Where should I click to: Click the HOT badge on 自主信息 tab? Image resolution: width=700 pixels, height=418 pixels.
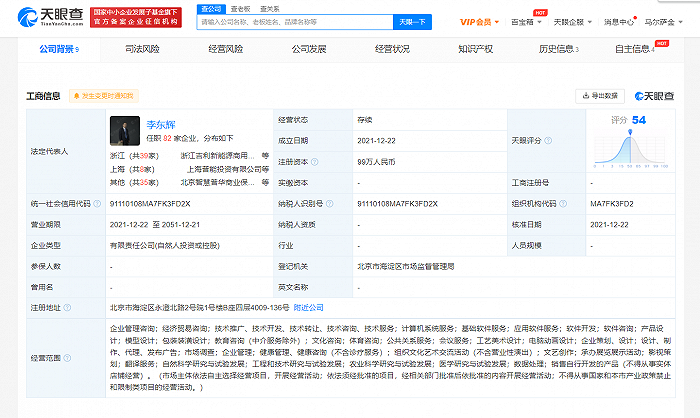pos(662,43)
